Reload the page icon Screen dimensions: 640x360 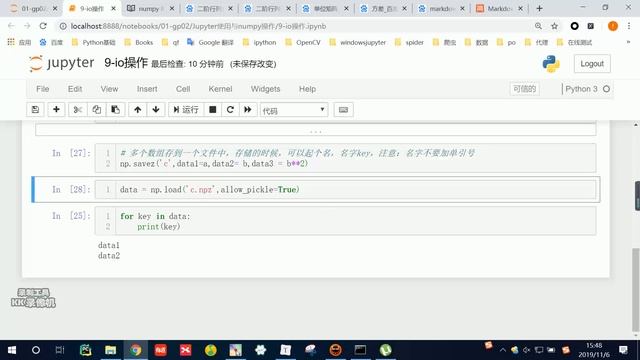[x=43, y=26]
